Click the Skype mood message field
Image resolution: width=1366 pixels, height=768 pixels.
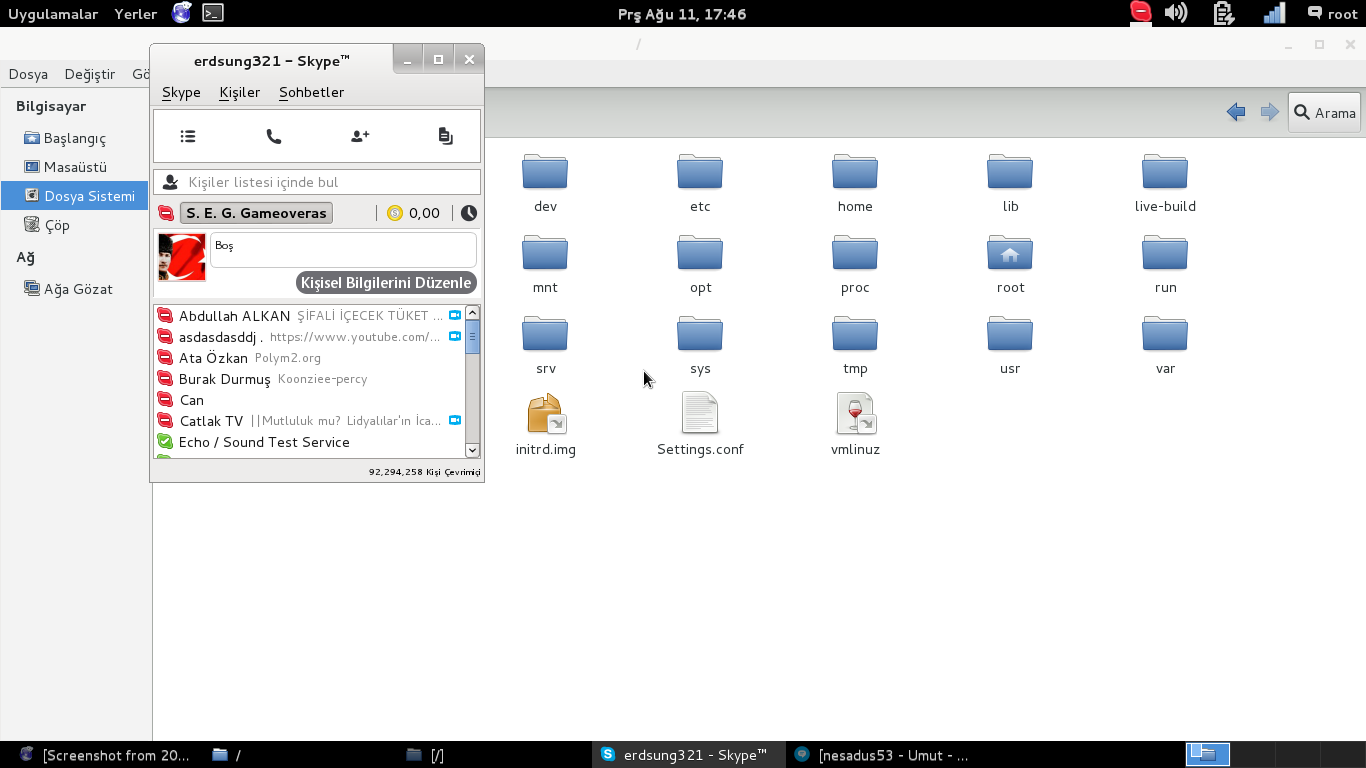(343, 250)
